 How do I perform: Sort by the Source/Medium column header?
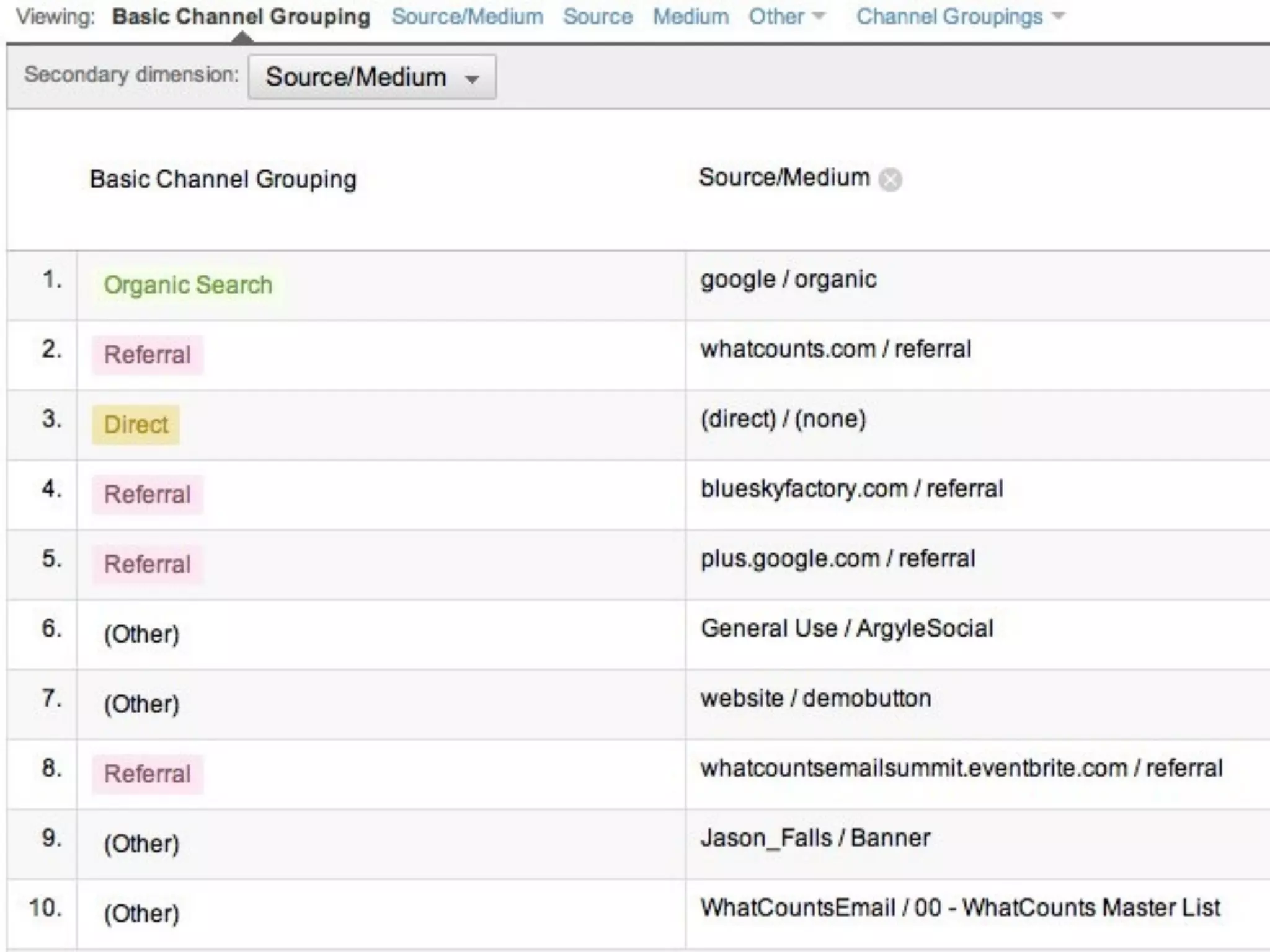(784, 178)
